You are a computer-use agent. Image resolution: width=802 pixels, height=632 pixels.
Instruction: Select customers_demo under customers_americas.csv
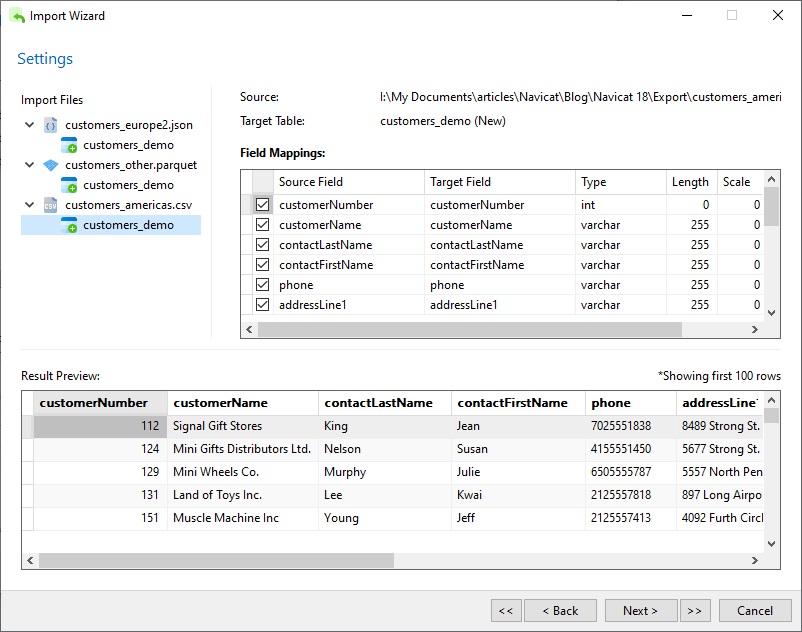coord(128,225)
